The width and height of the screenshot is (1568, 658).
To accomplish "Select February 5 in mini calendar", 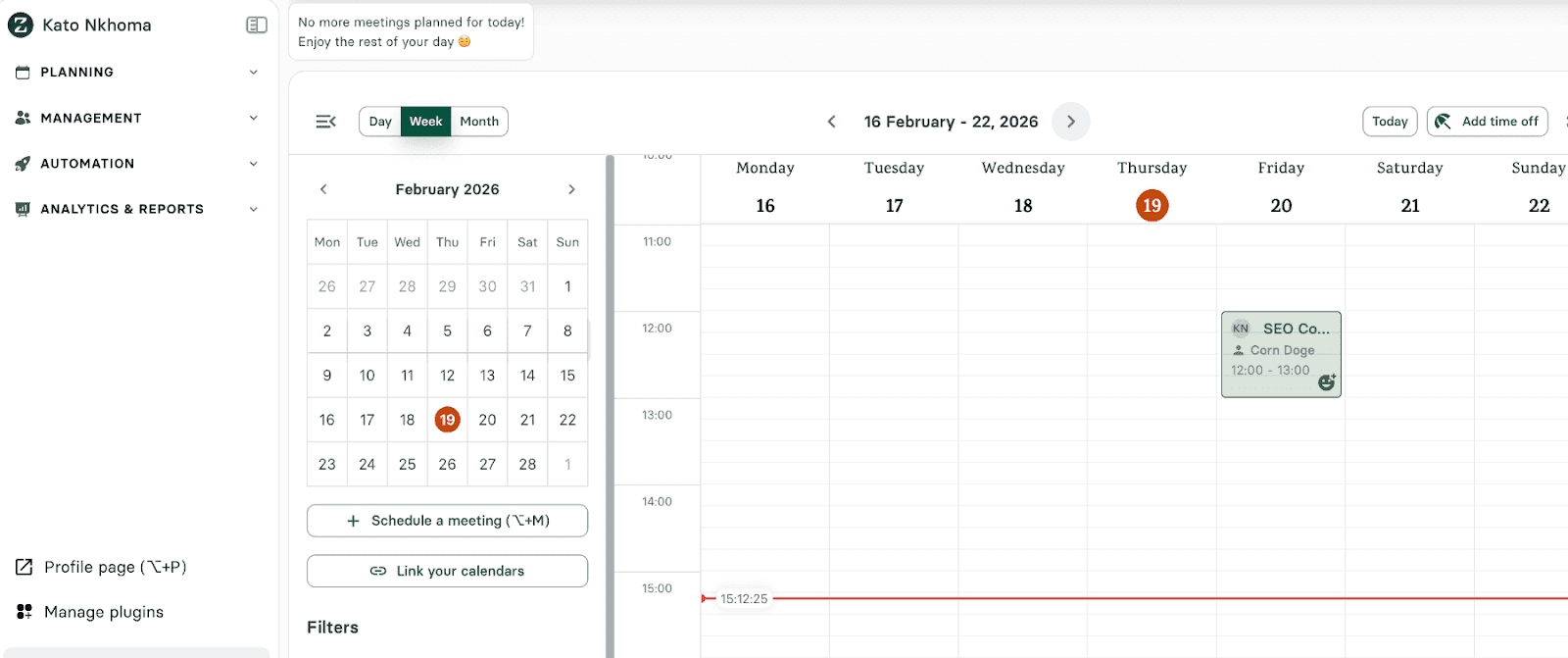I will coord(447,331).
